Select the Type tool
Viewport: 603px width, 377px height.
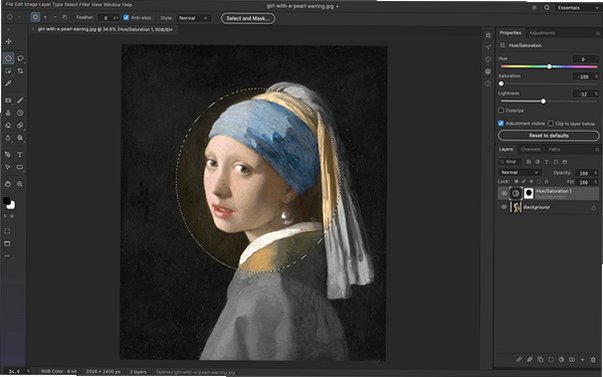(20, 154)
